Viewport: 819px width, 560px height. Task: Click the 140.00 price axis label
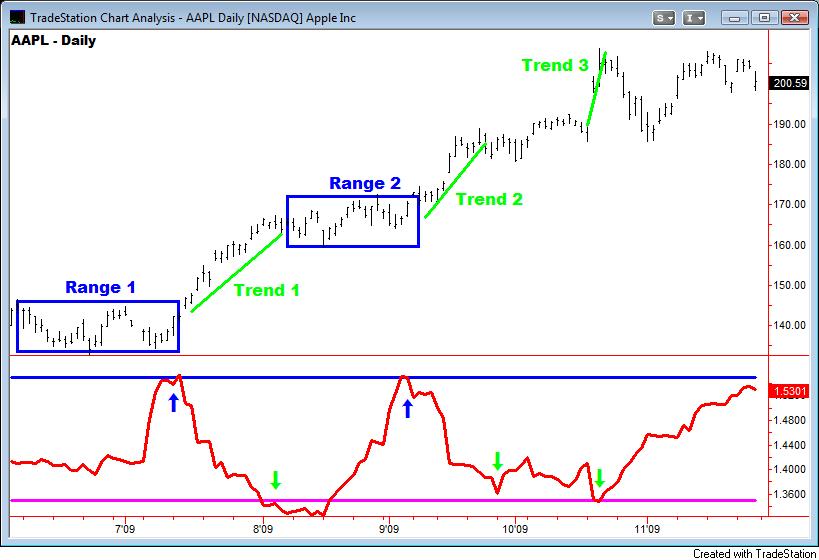(x=790, y=325)
